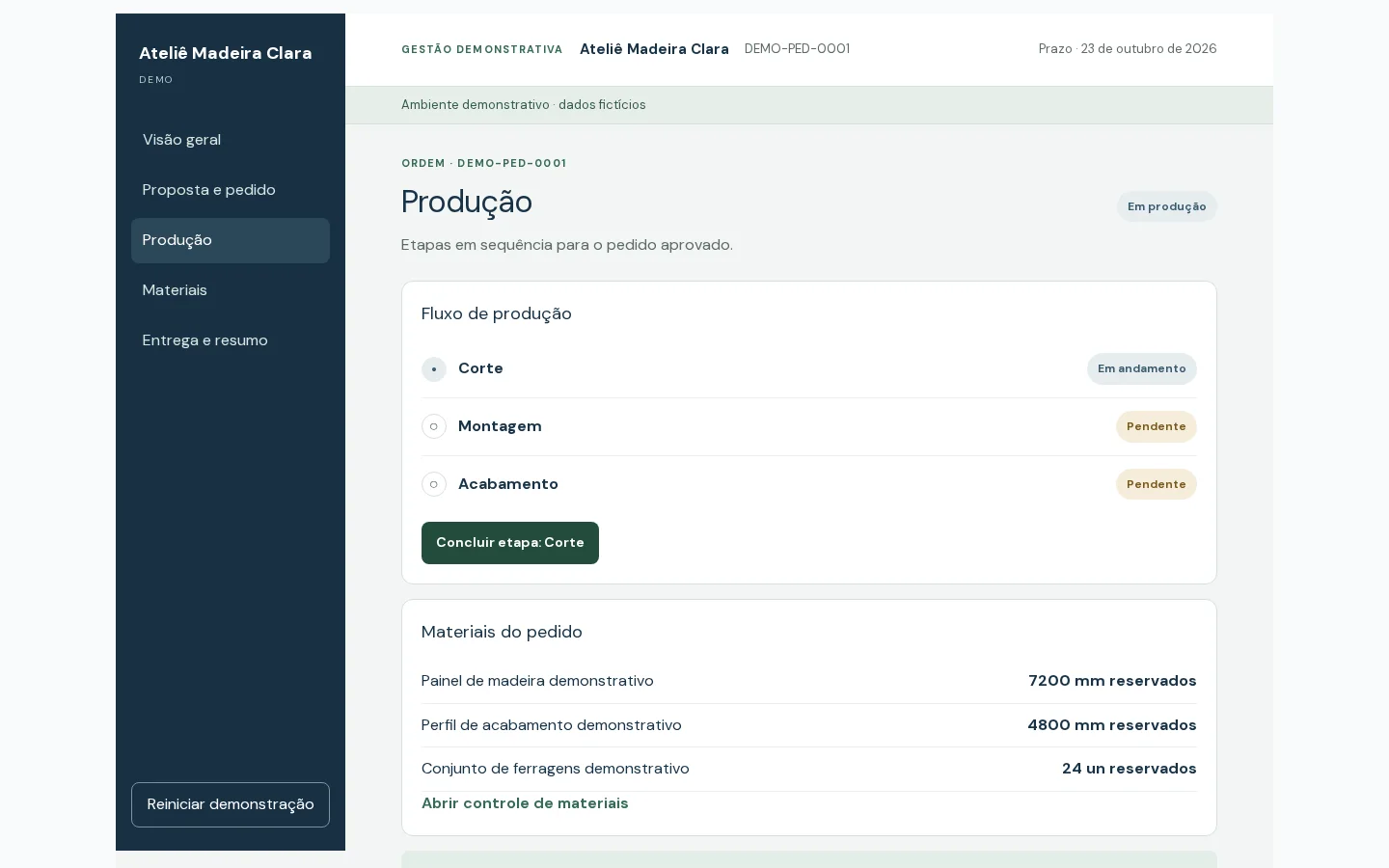Click the Fluxo de produção card heading
Viewport: 1389px width, 868px height.
[x=496, y=313]
